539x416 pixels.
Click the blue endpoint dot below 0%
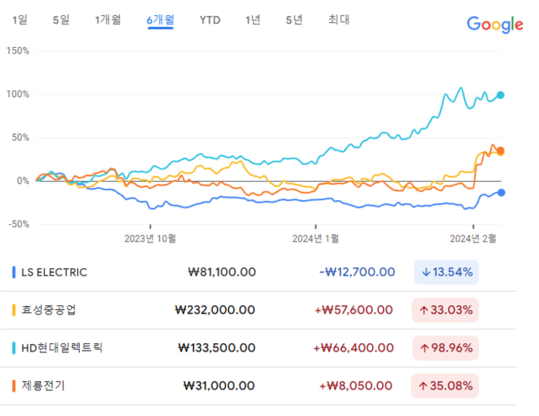tap(501, 193)
